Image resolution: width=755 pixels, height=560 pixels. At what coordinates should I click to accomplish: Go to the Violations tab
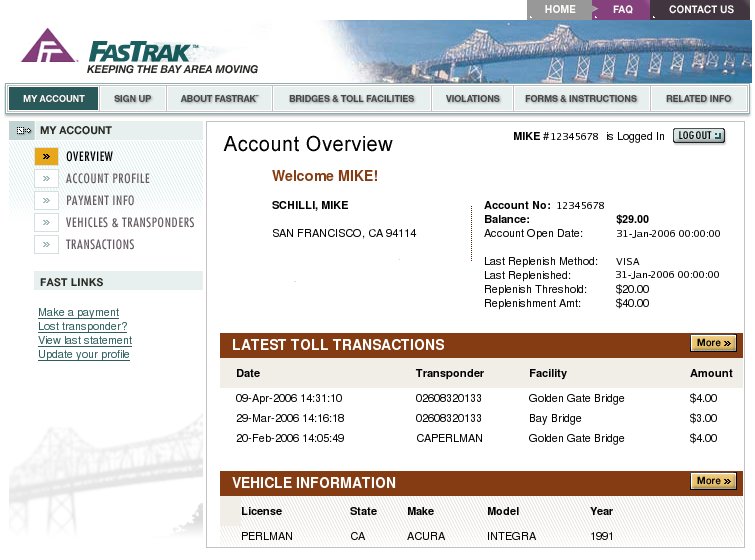(x=472, y=99)
